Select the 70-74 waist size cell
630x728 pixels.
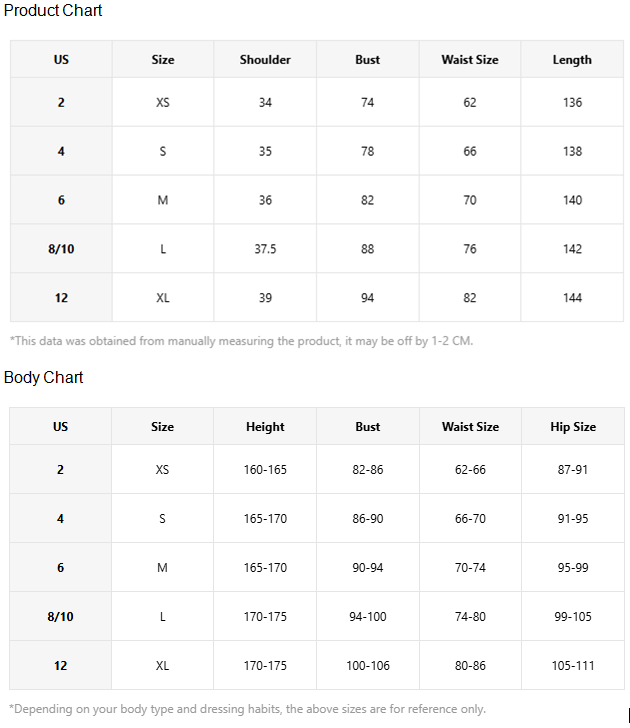[x=470, y=567]
